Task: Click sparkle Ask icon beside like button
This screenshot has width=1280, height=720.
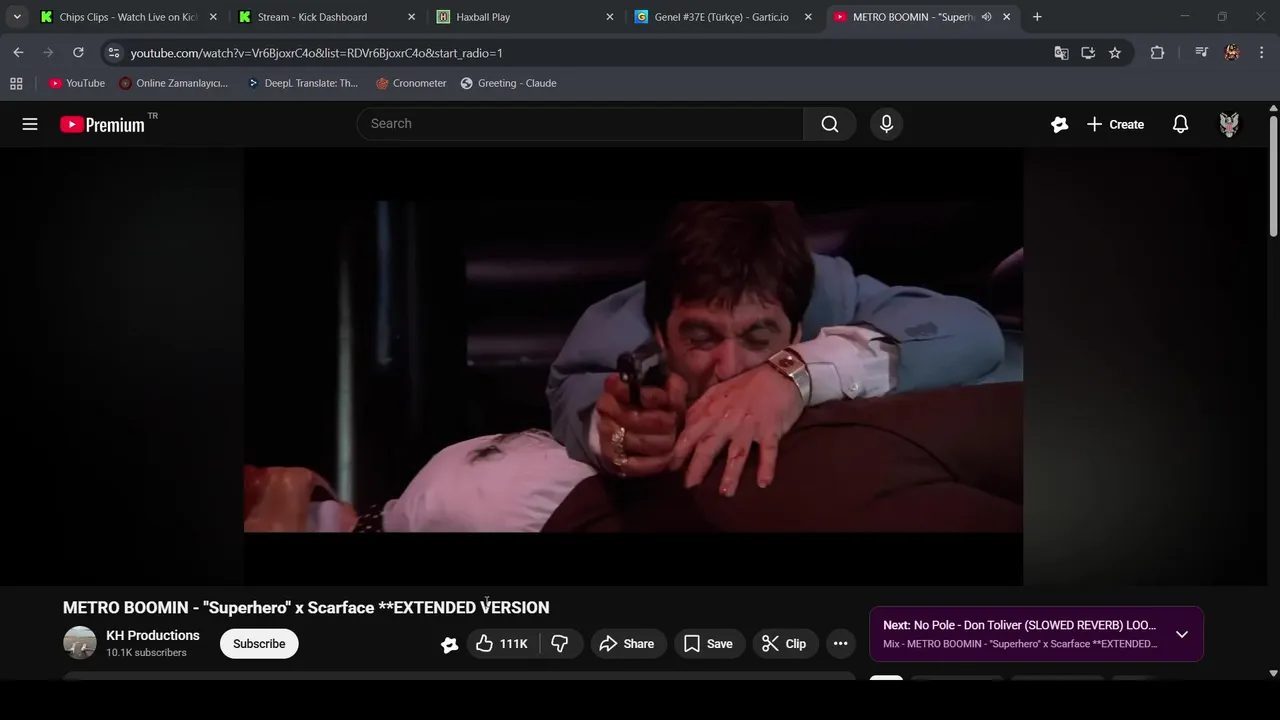Action: pos(450,645)
